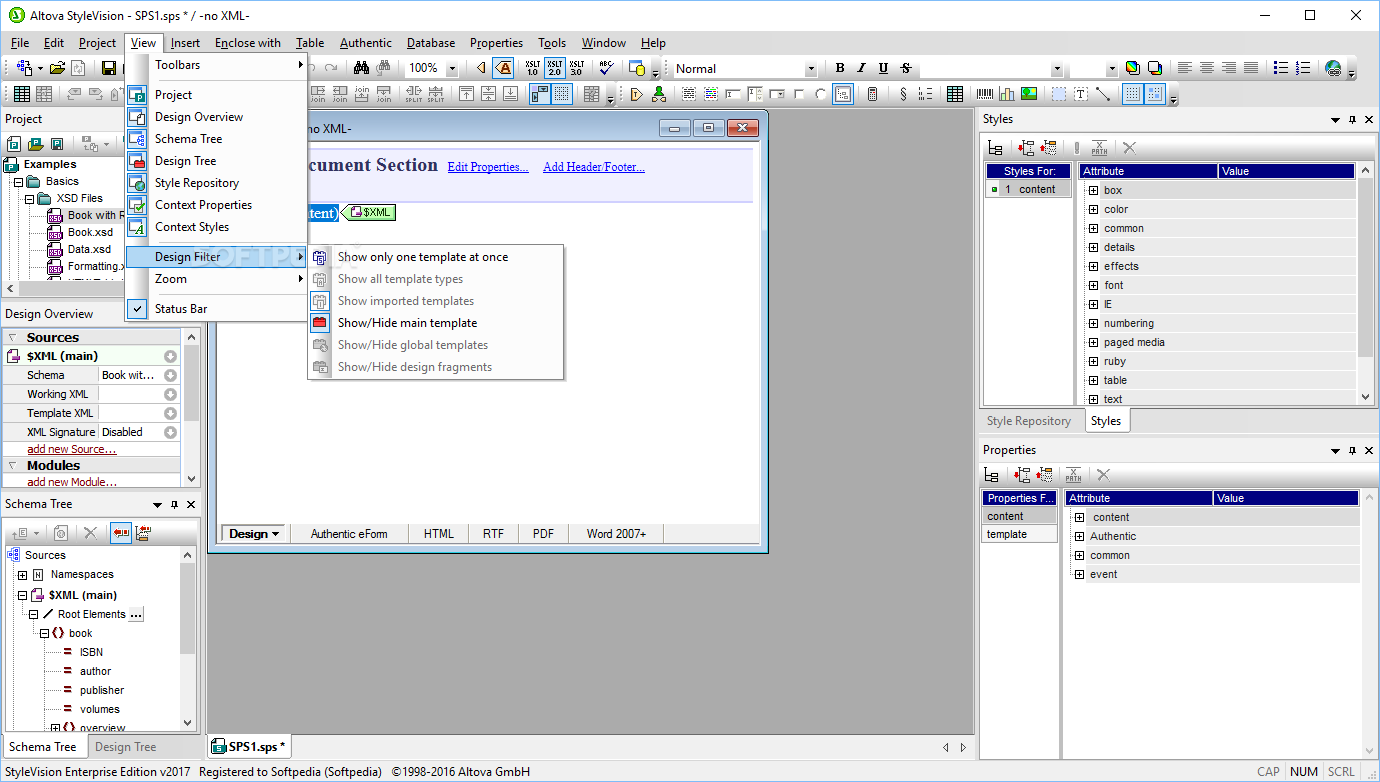
Task: Open the Insert menu
Action: tap(185, 43)
